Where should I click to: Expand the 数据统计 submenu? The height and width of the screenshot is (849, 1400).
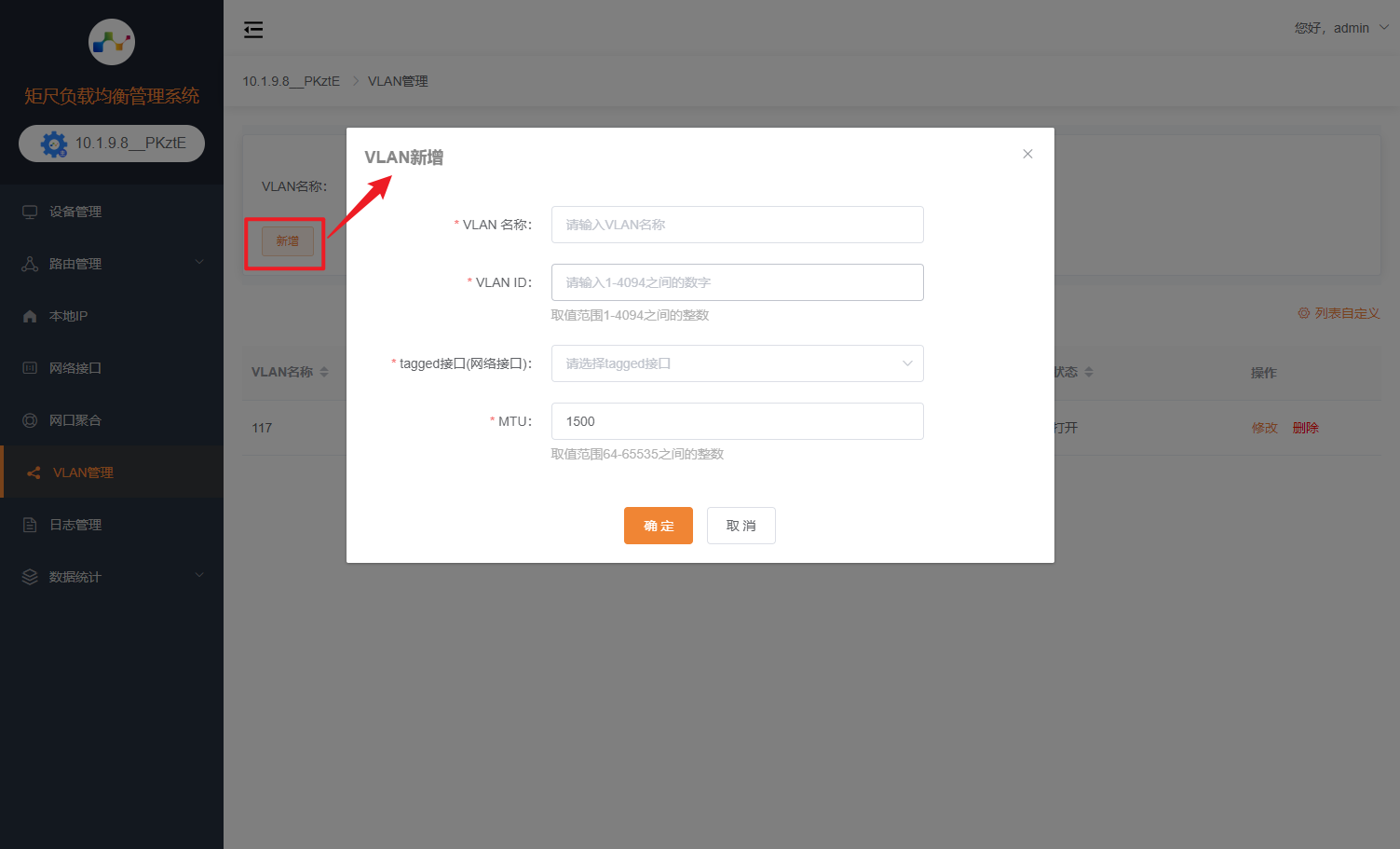pyautogui.click(x=112, y=577)
